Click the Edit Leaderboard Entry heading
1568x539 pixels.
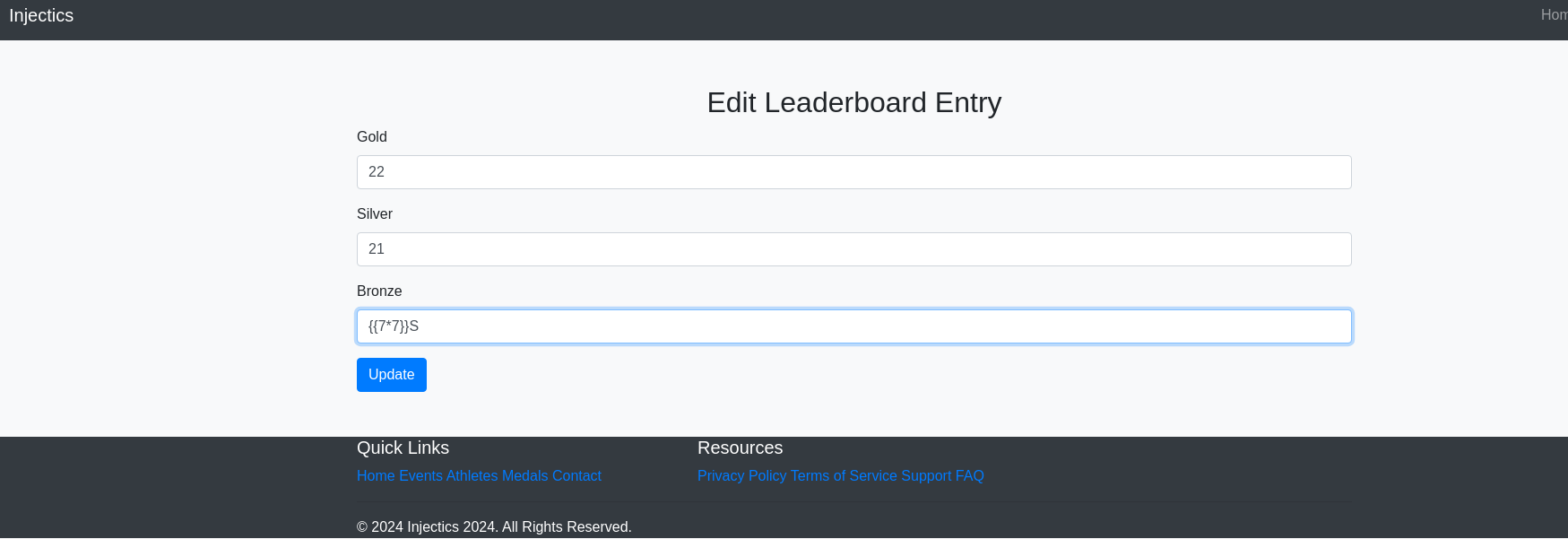(x=853, y=103)
